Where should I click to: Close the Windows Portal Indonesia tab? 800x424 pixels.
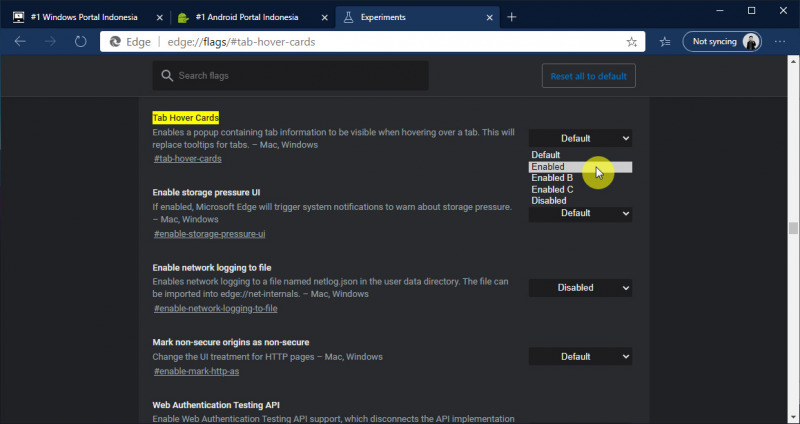pyautogui.click(x=160, y=17)
